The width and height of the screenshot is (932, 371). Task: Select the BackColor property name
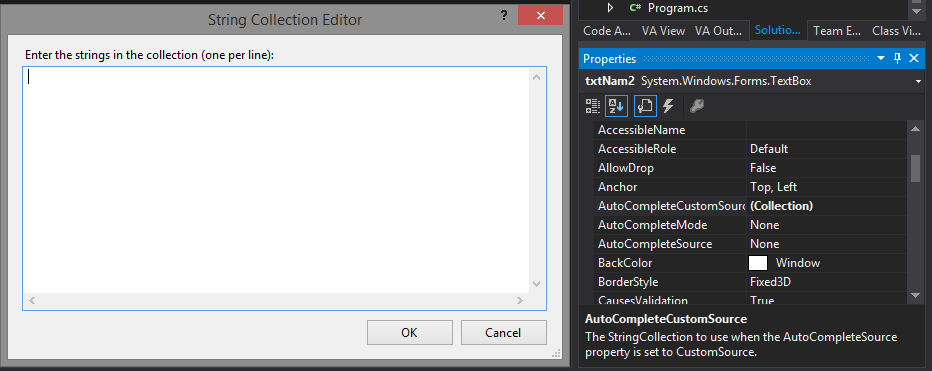tap(625, 263)
